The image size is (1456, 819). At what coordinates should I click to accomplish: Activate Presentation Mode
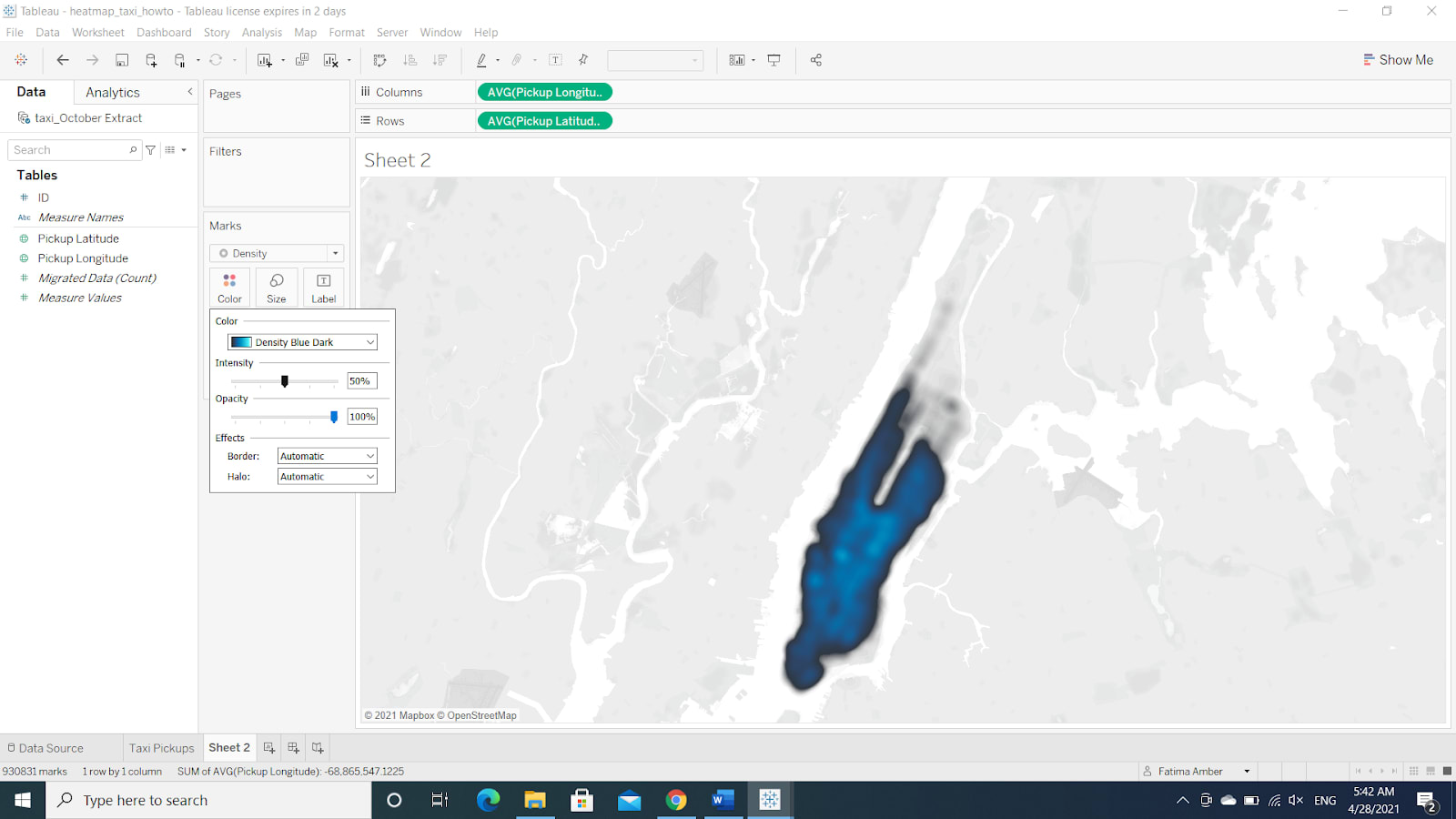773,60
